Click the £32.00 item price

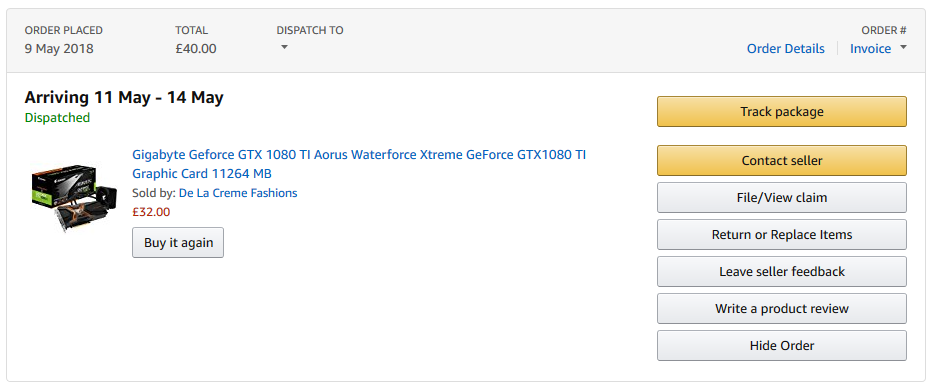pyautogui.click(x=151, y=212)
